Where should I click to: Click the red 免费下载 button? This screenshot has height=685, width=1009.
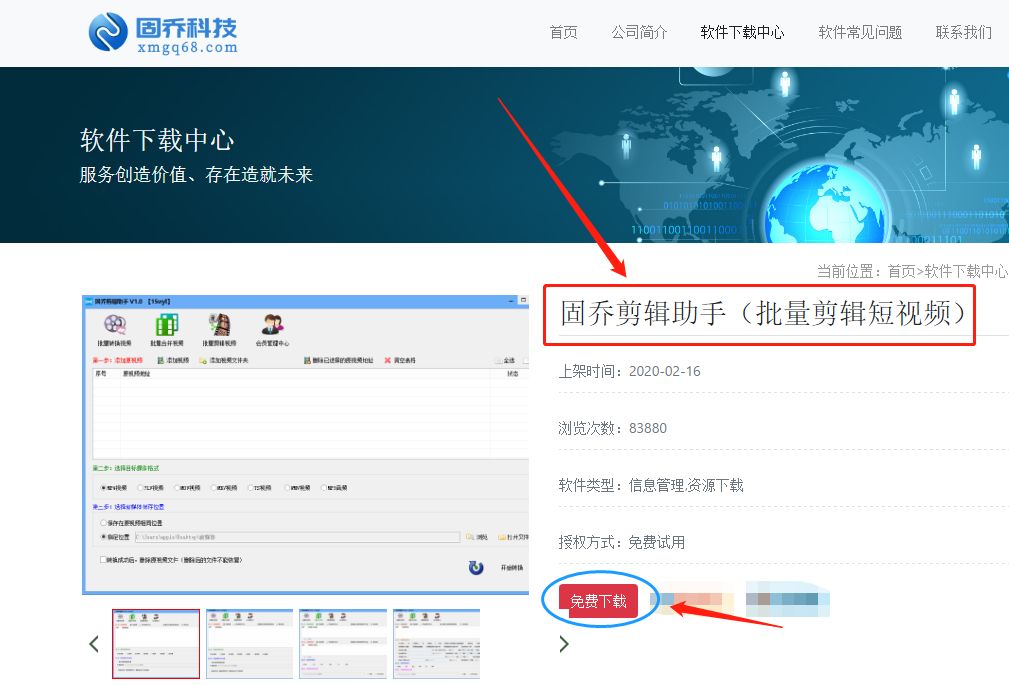pos(598,601)
